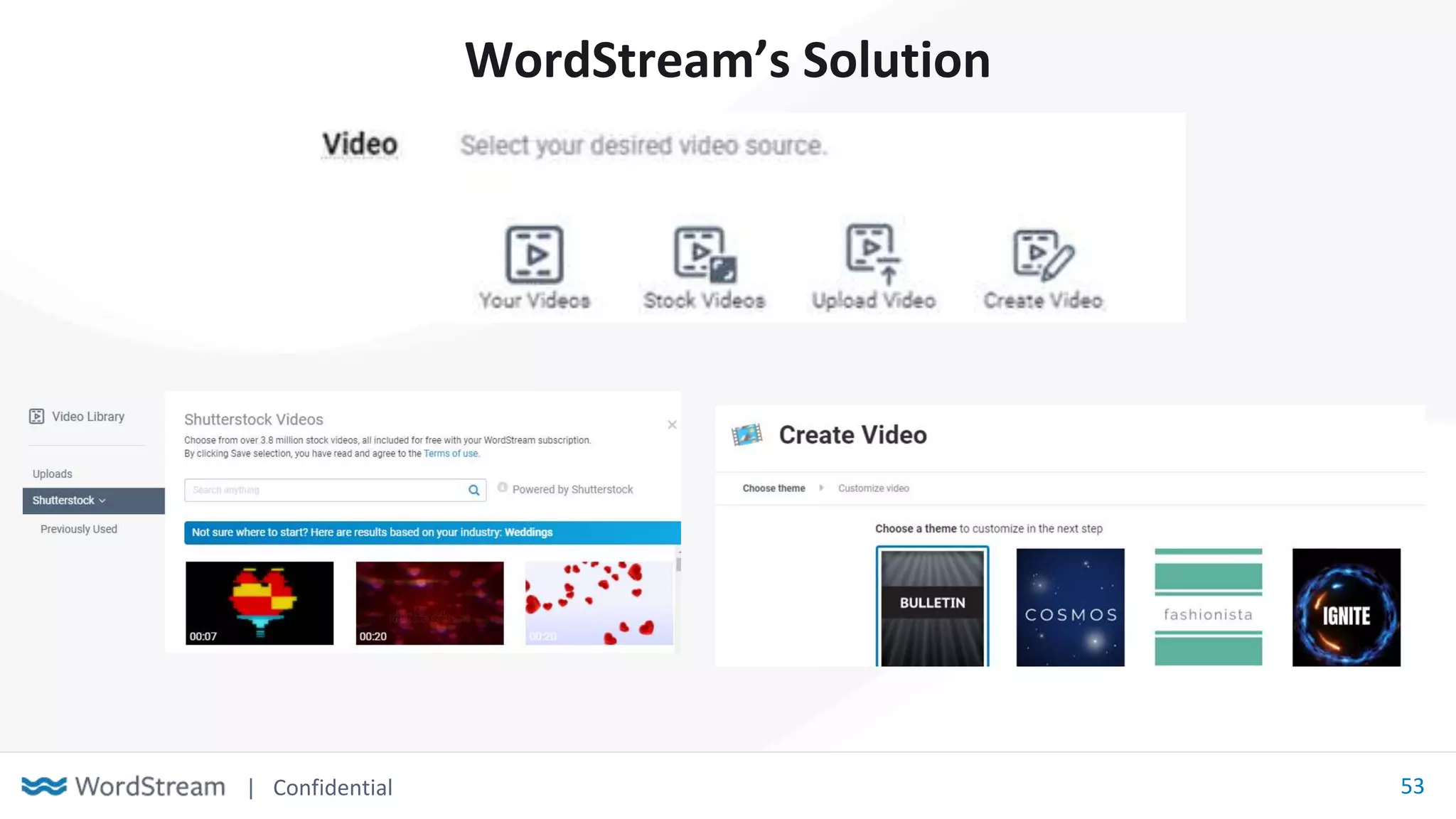The height and width of the screenshot is (819, 1456).
Task: Select the Your Videos source icon
Action: tap(535, 254)
